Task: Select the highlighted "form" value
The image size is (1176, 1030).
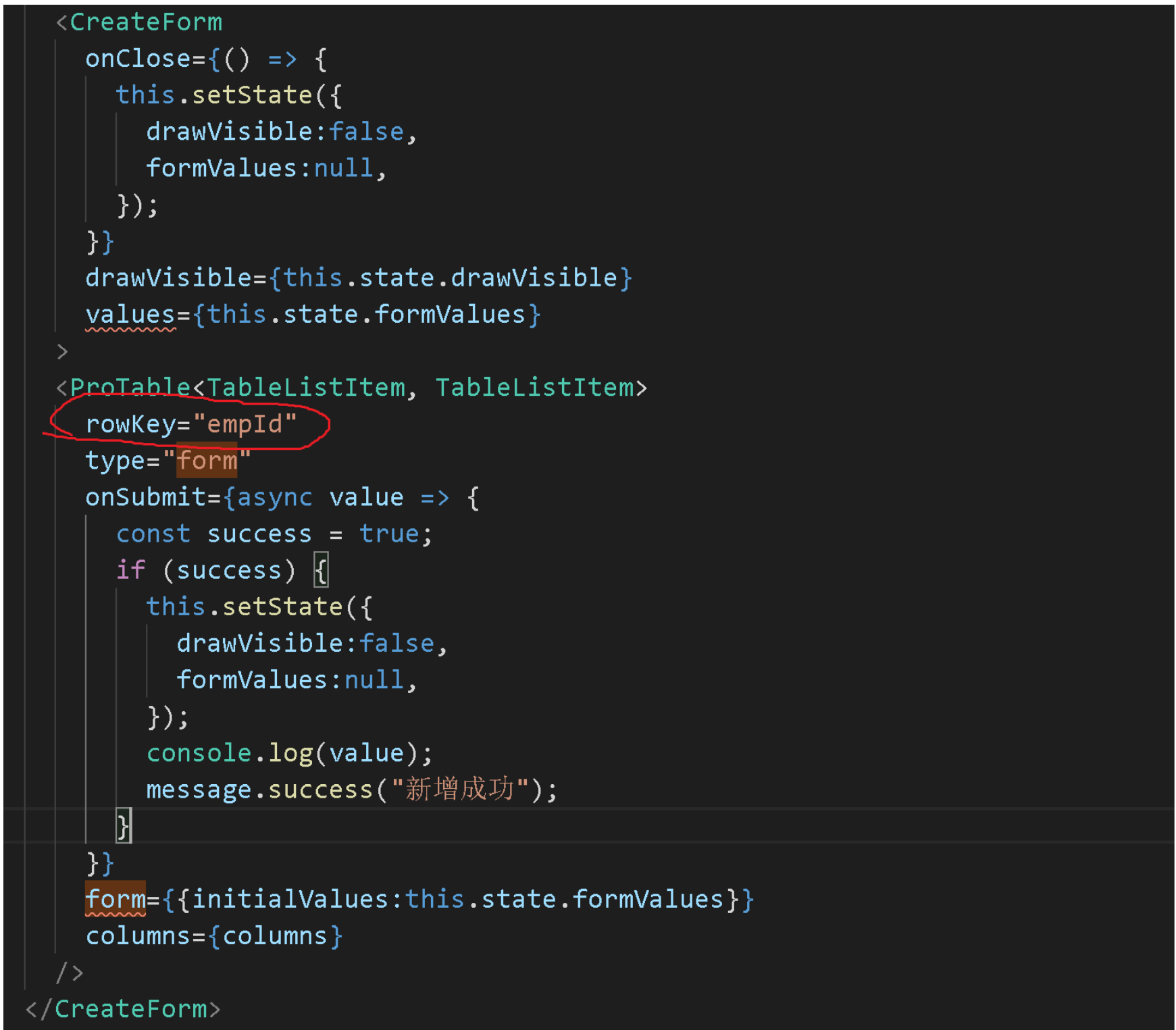Action: pos(208,461)
